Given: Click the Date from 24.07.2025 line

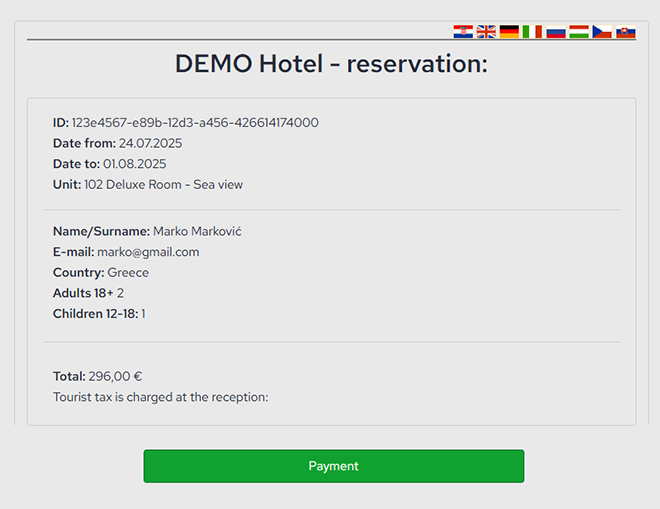Looking at the screenshot, I should [x=117, y=143].
